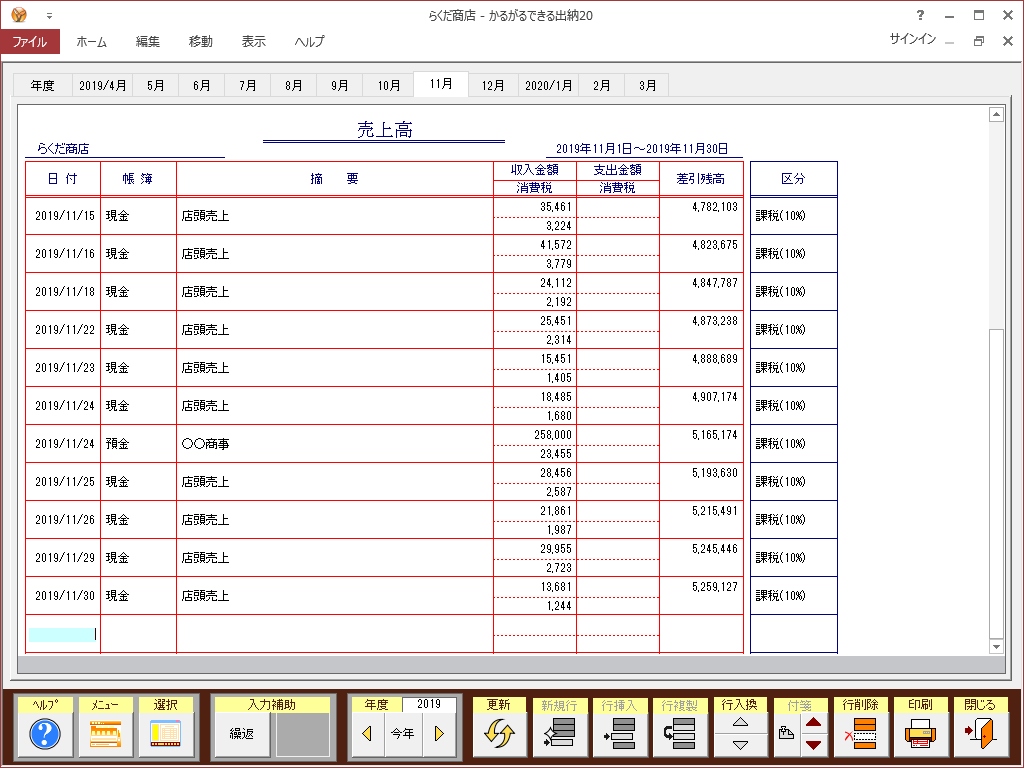
Task: Click the 行削除 delete row icon
Action: 860,734
